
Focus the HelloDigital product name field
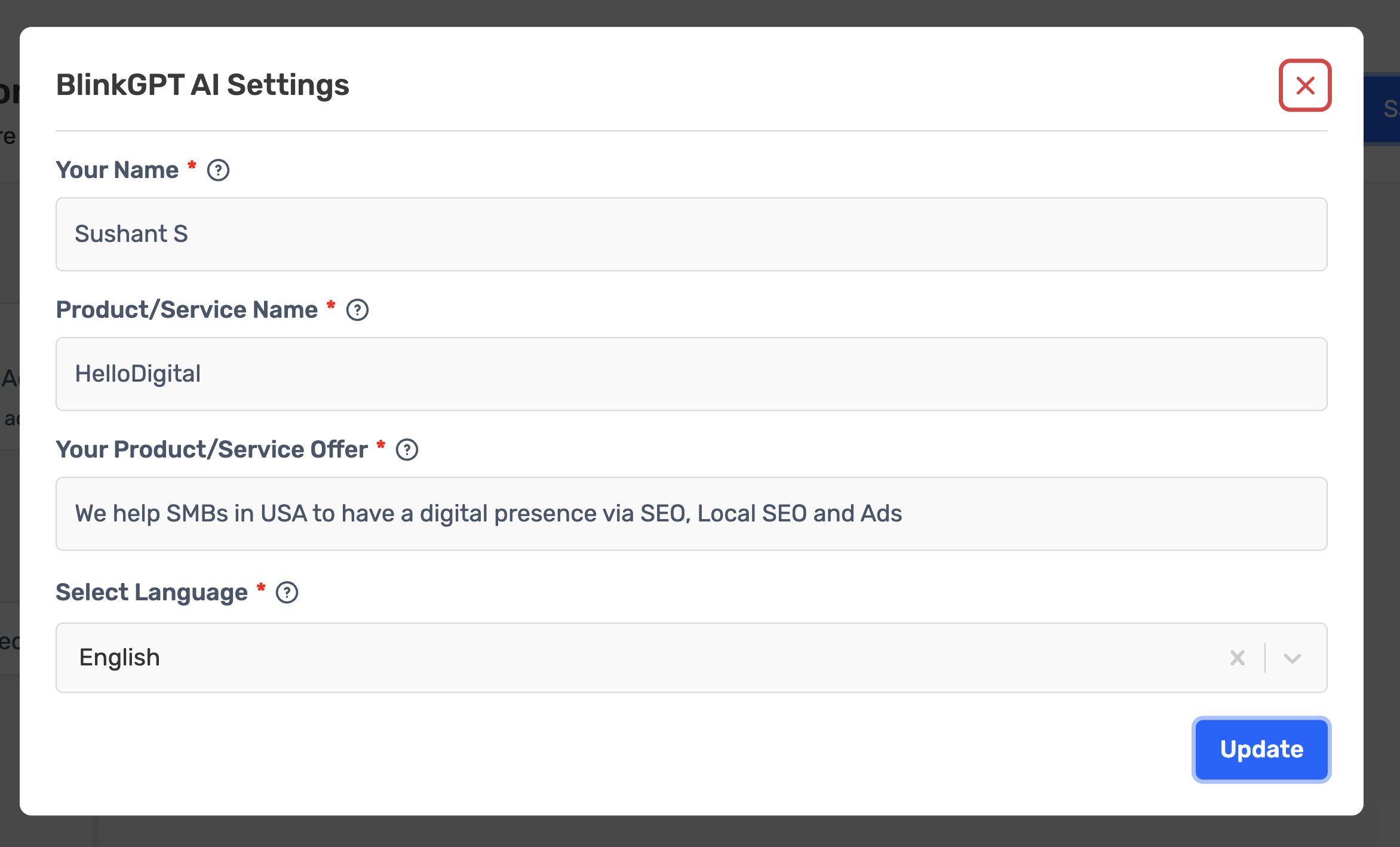(692, 374)
